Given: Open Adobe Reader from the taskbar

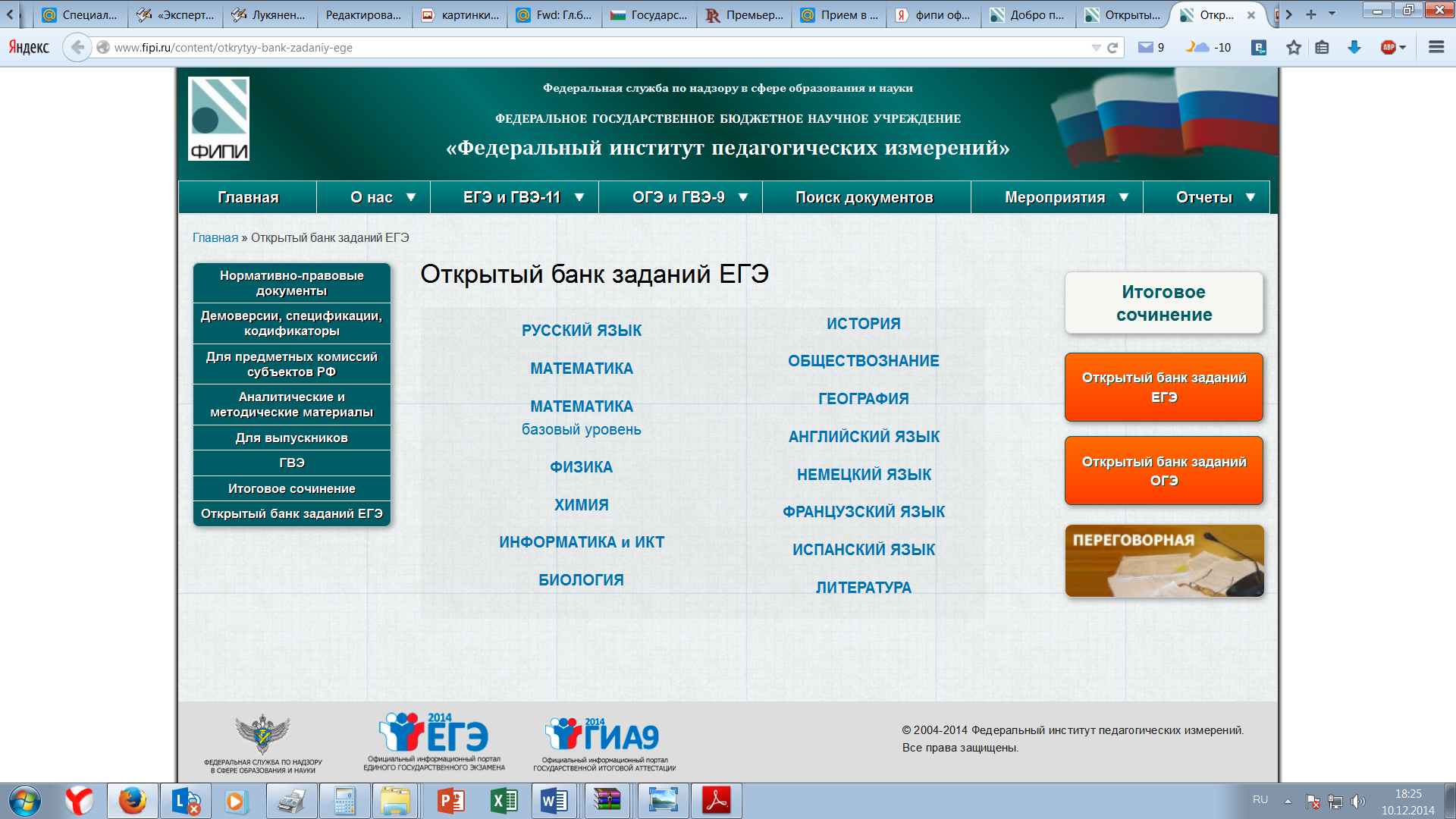Looking at the screenshot, I should coord(716,801).
